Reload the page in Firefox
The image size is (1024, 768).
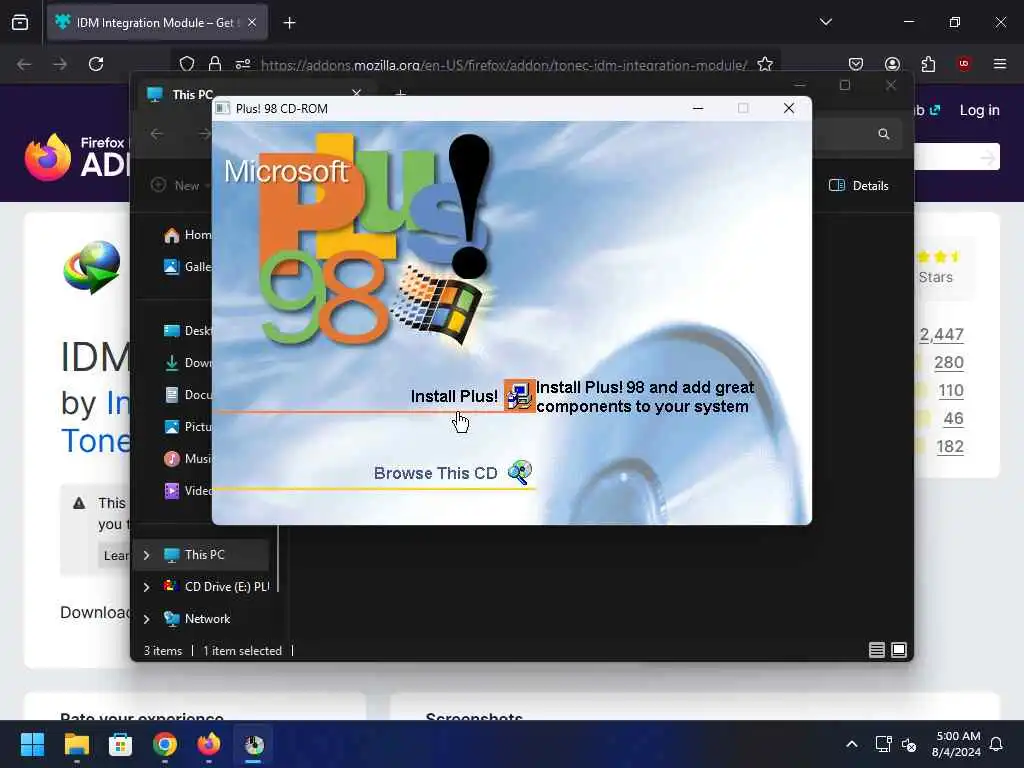click(x=96, y=64)
